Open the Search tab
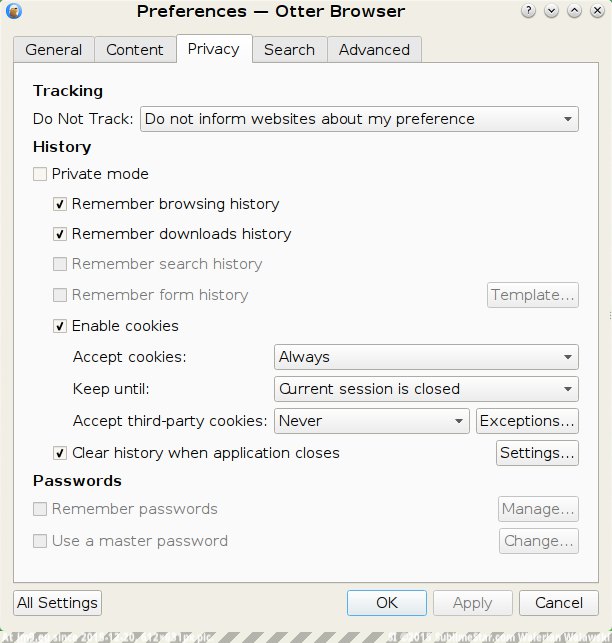612x643 pixels. coord(290,50)
